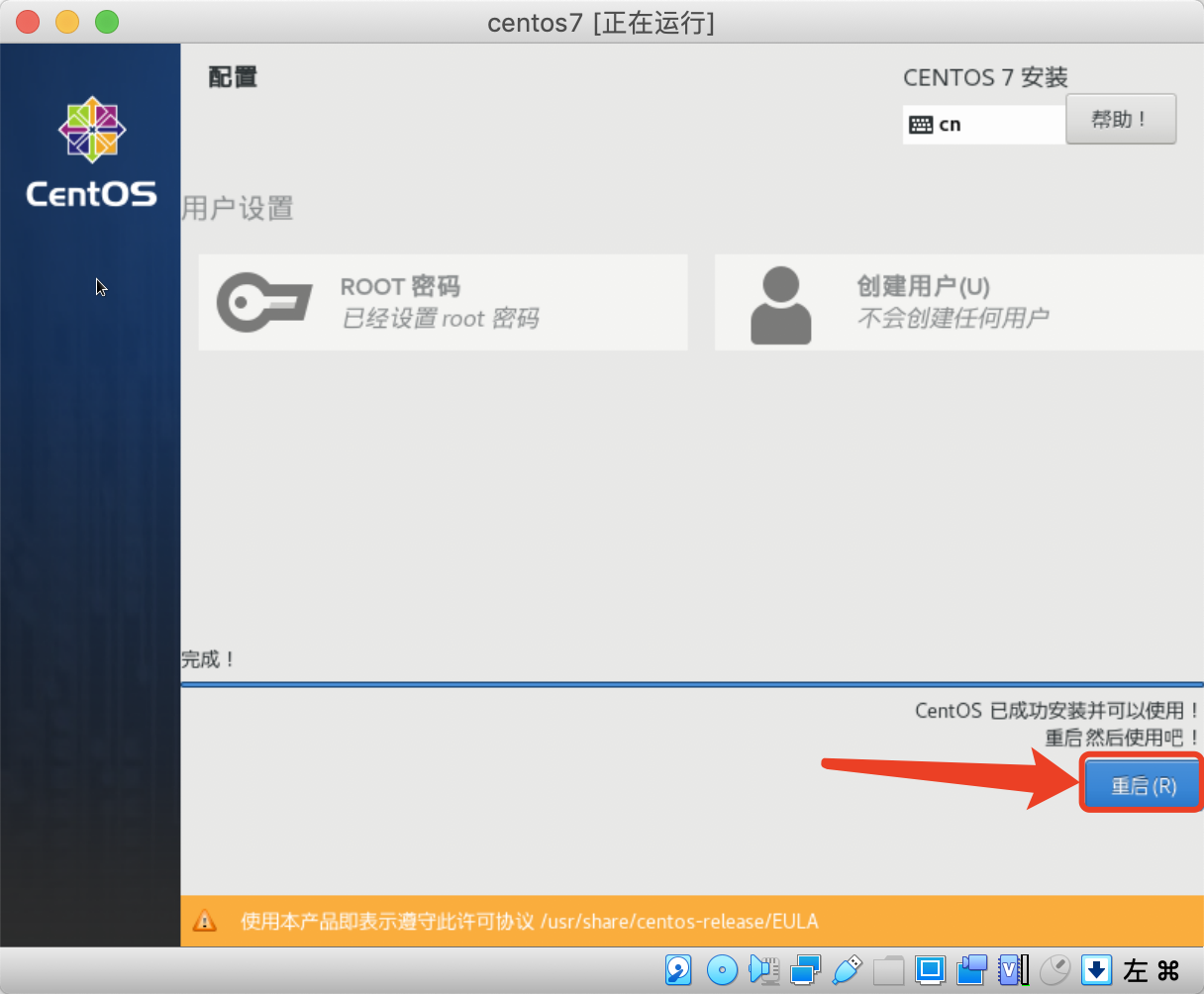This screenshot has height=994, width=1204.
Task: Open the ROOT 密码 settings
Action: point(443,302)
